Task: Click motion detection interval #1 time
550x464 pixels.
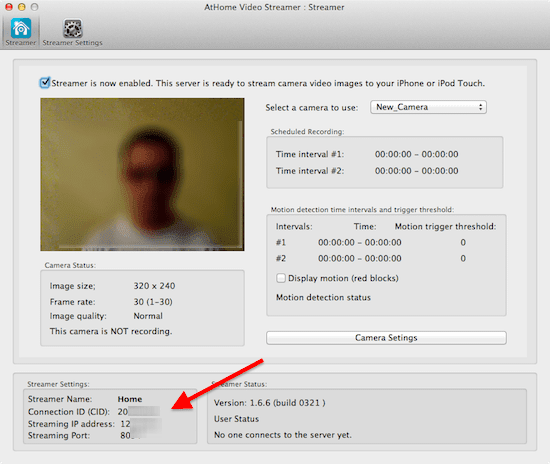Action: click(x=360, y=242)
